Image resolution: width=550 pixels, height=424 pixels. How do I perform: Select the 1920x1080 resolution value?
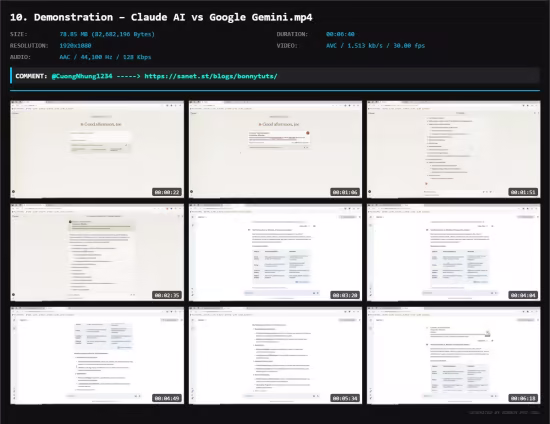75,46
